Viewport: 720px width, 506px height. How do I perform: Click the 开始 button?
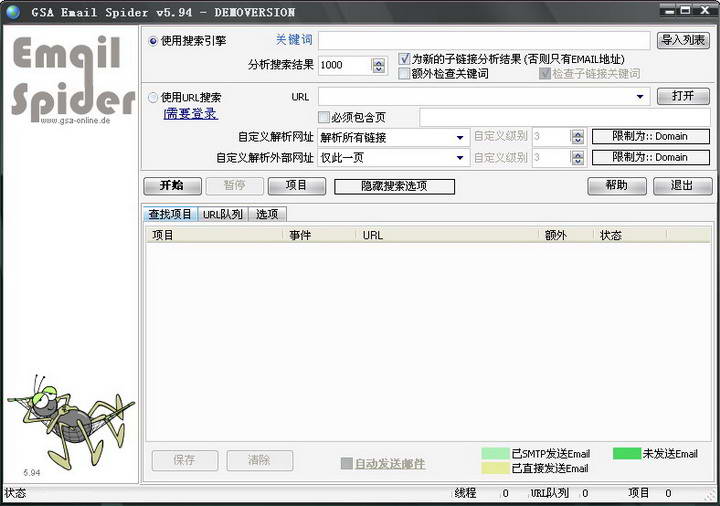(x=172, y=186)
